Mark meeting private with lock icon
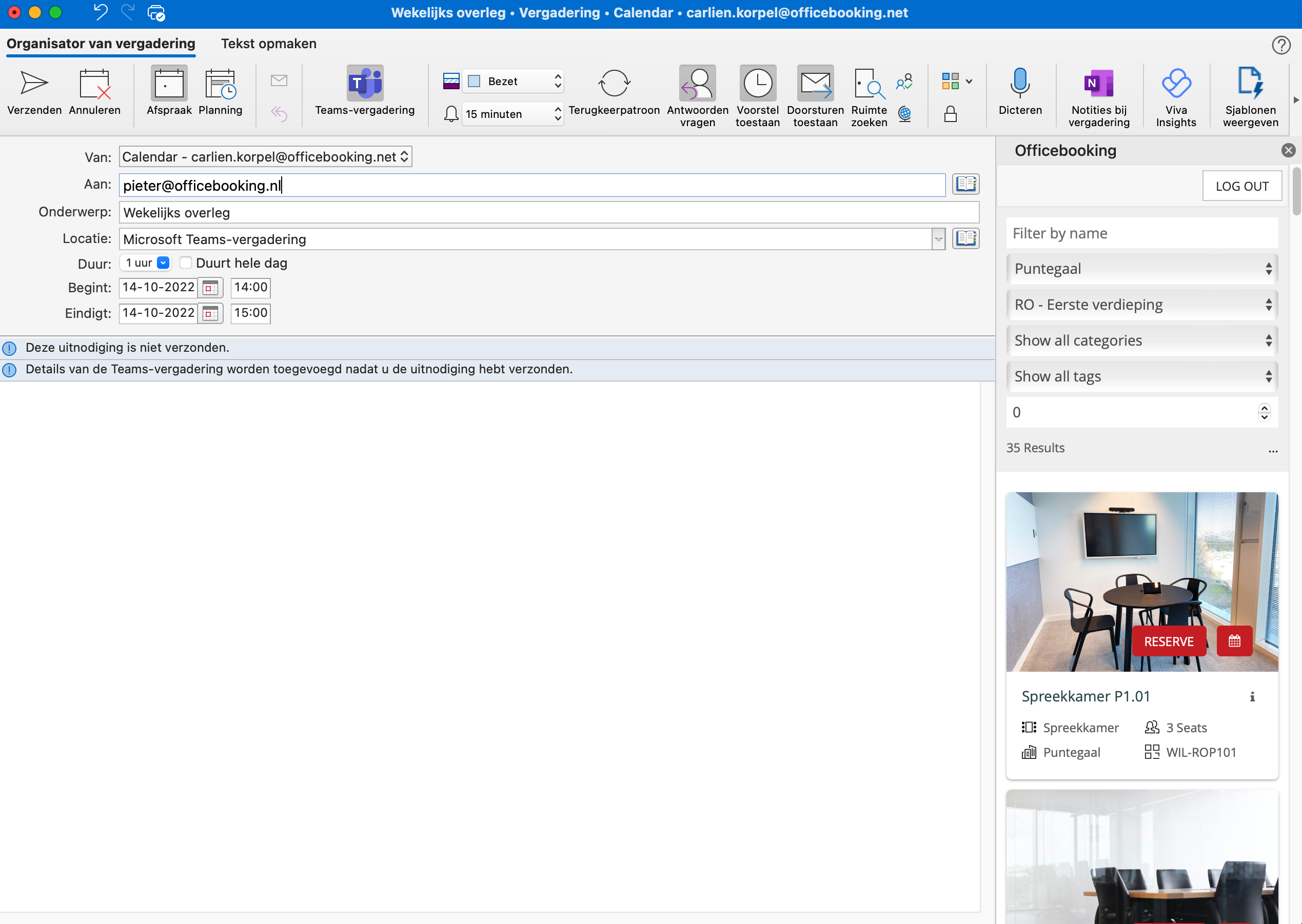 950,114
